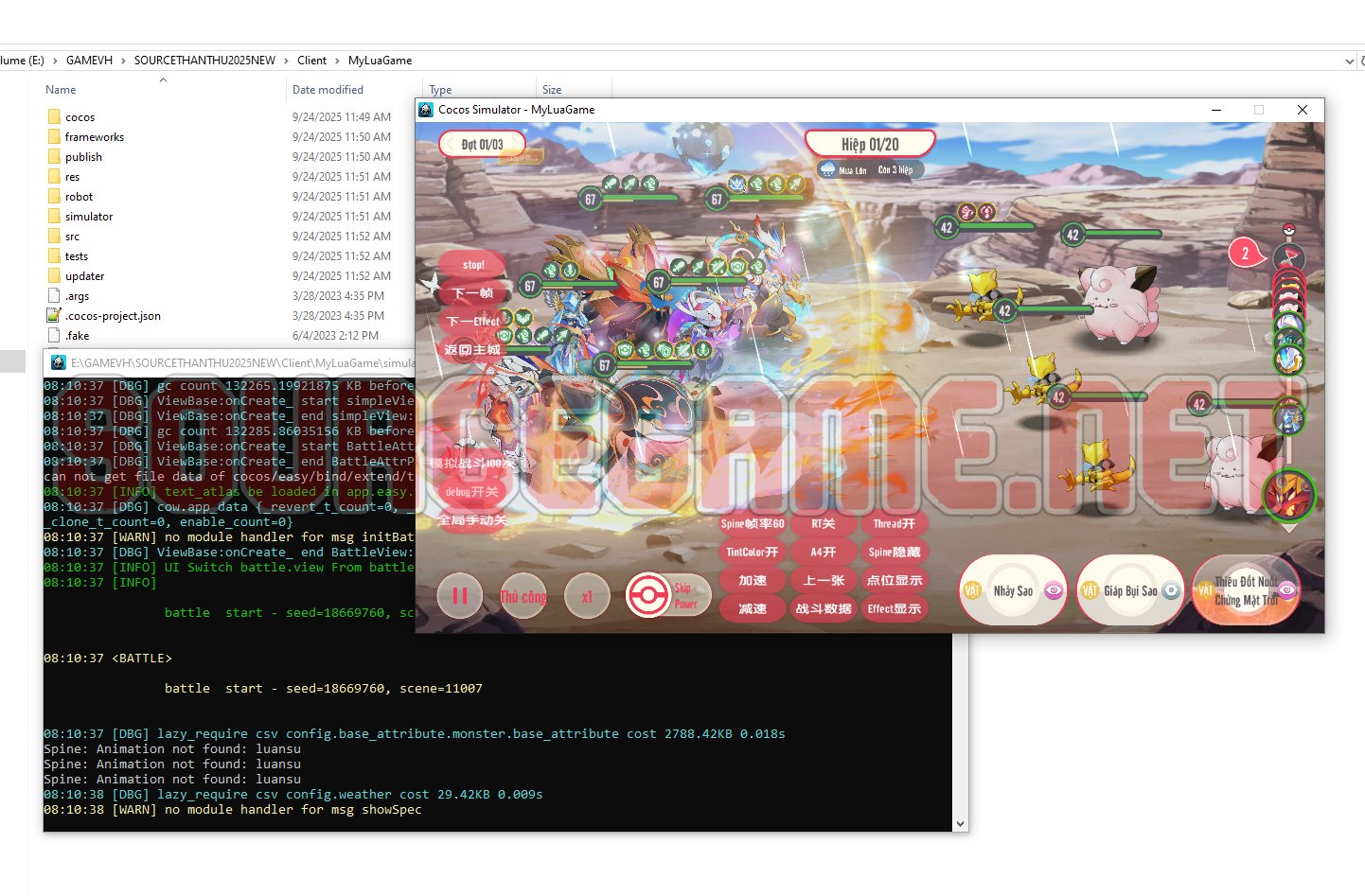Click the rain cloud weather icon
This screenshot has height=896, width=1365.
tap(828, 170)
